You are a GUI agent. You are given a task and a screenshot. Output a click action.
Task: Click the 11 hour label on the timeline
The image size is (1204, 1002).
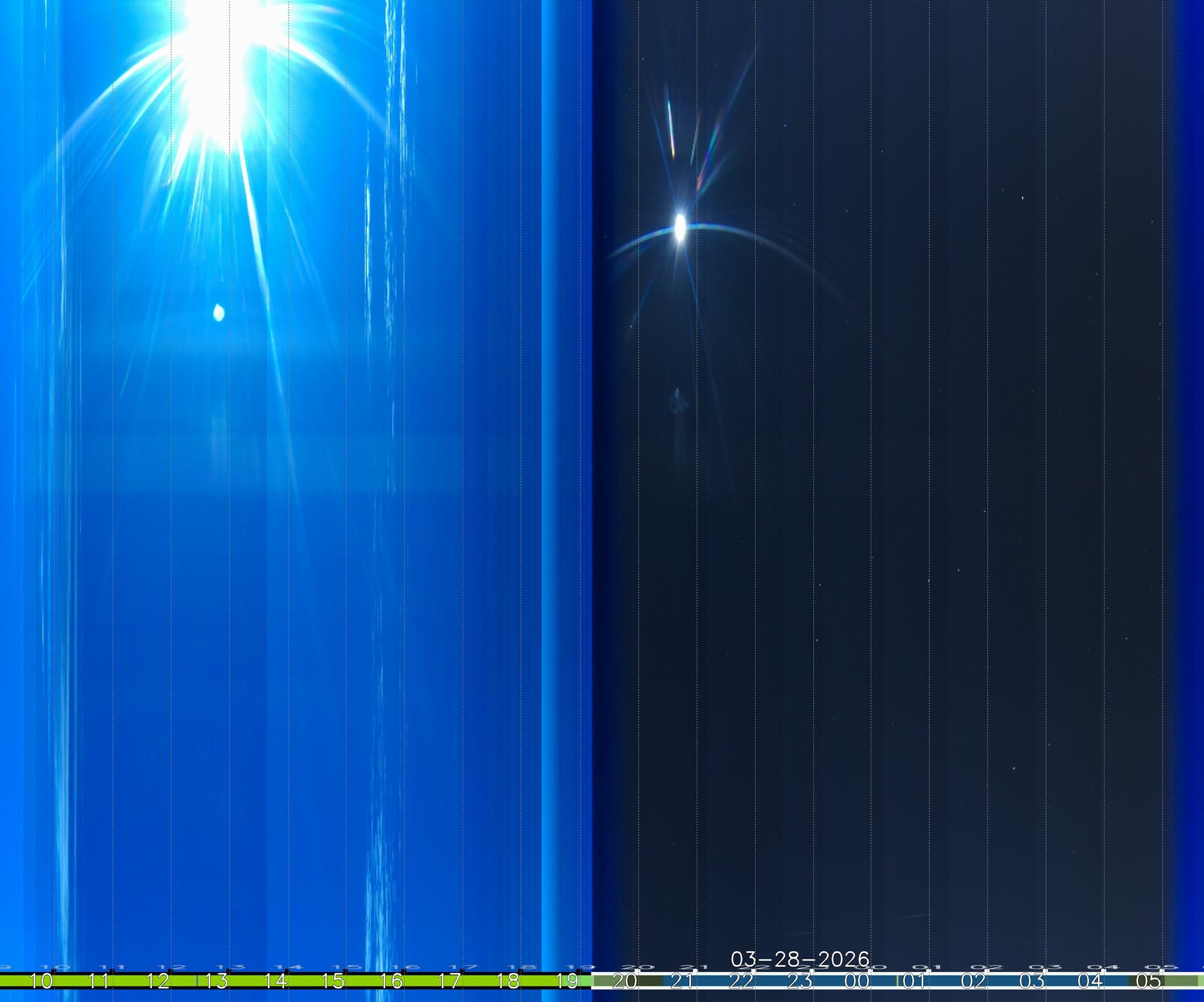point(99,981)
